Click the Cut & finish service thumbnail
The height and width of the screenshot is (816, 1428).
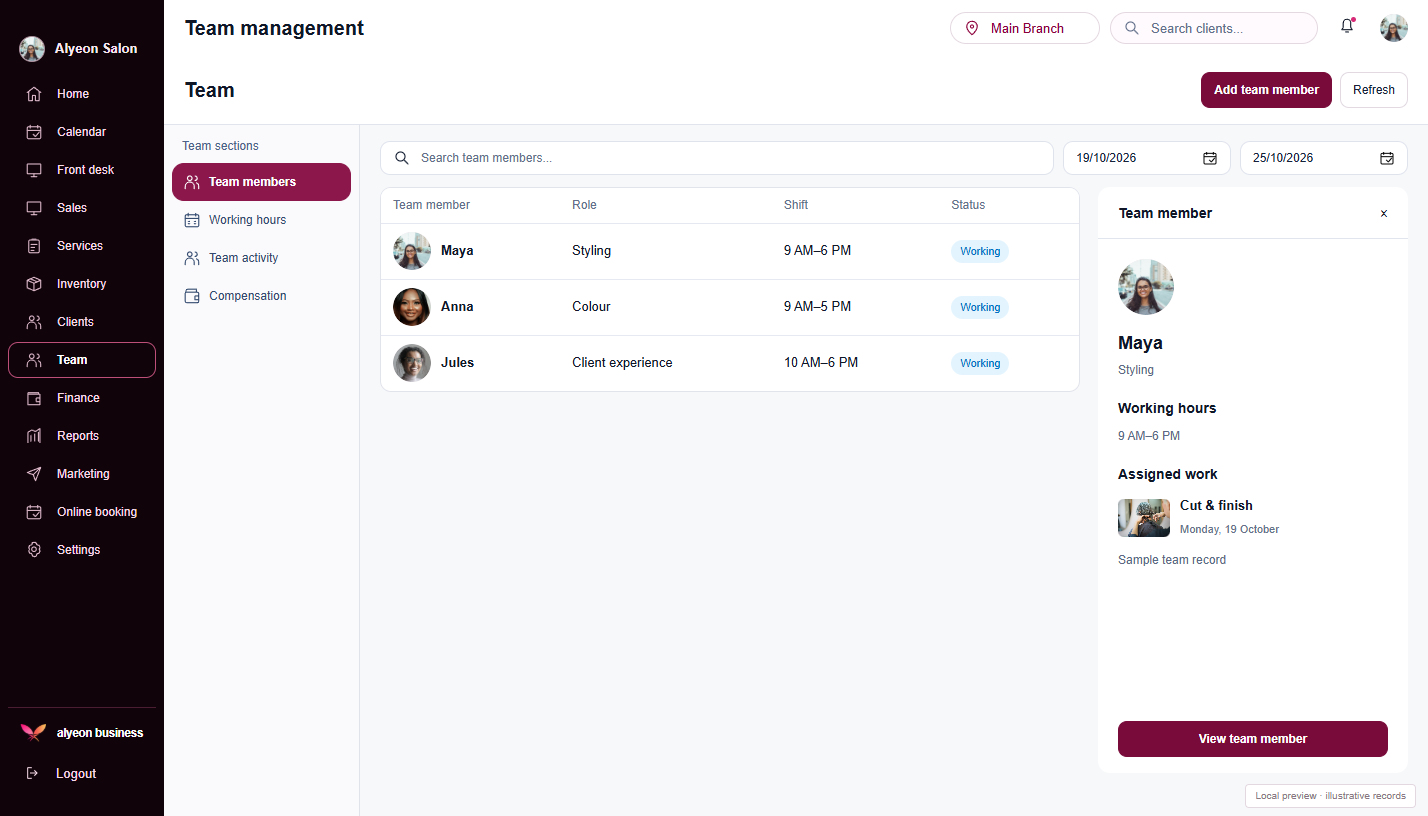(1144, 518)
